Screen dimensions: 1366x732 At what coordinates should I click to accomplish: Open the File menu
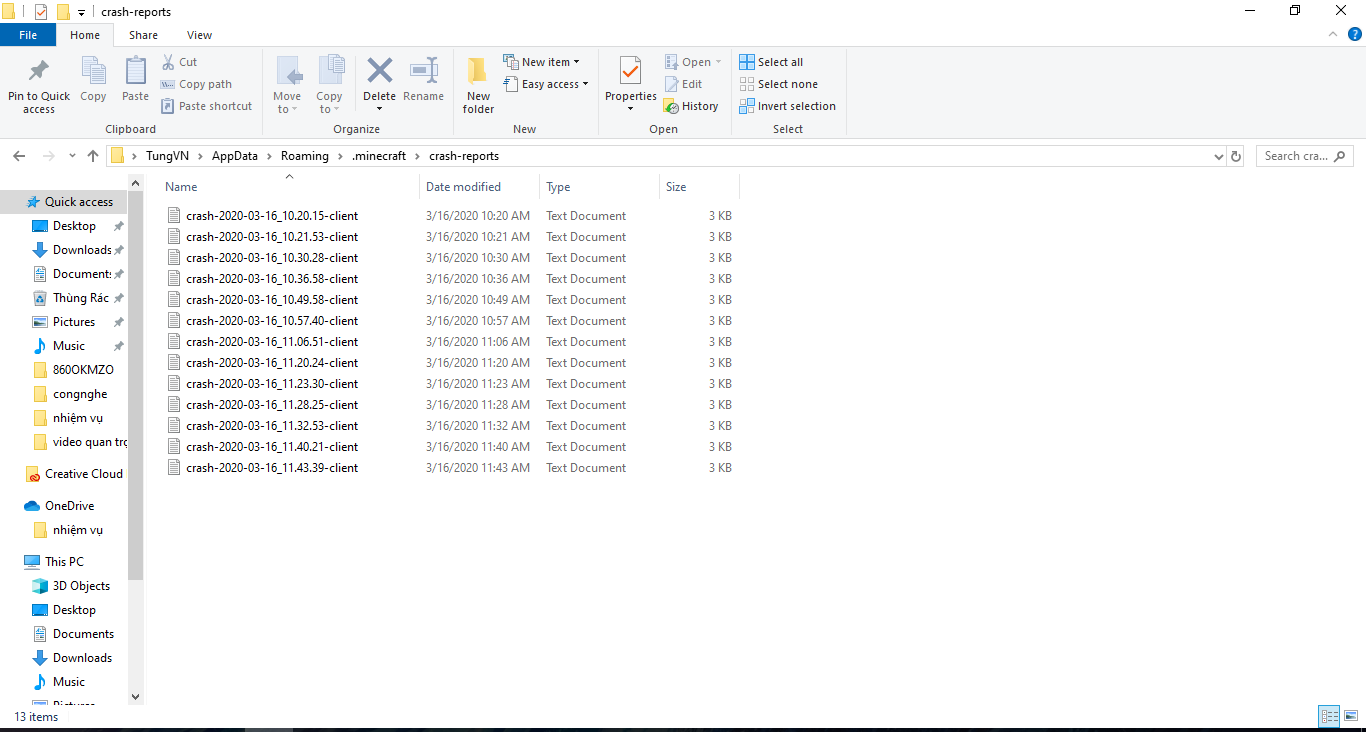[x=28, y=35]
